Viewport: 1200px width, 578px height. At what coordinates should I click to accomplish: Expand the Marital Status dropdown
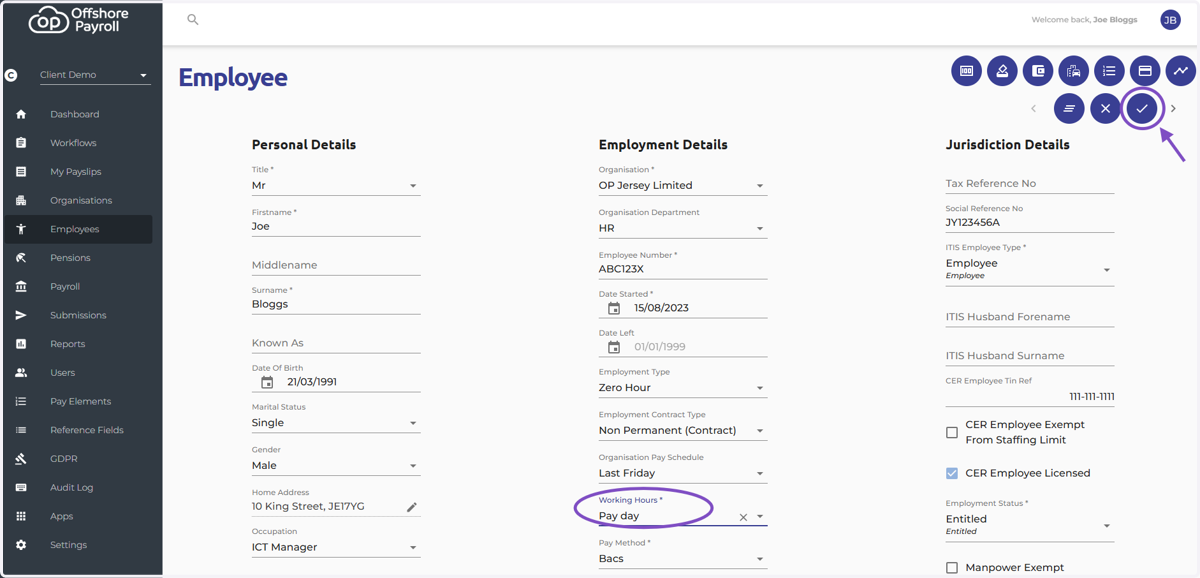coord(335,422)
